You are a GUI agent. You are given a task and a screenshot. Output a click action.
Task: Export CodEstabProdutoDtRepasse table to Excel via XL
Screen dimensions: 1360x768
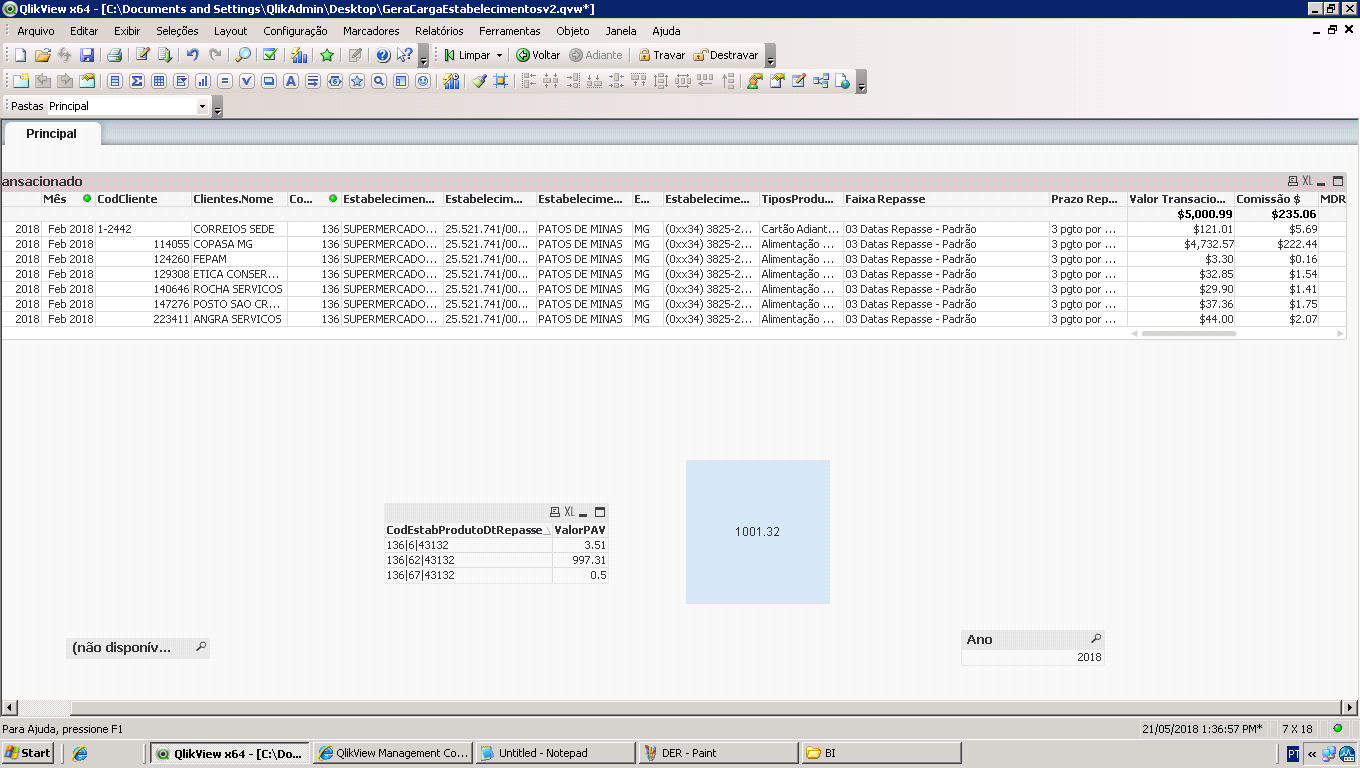coord(569,512)
